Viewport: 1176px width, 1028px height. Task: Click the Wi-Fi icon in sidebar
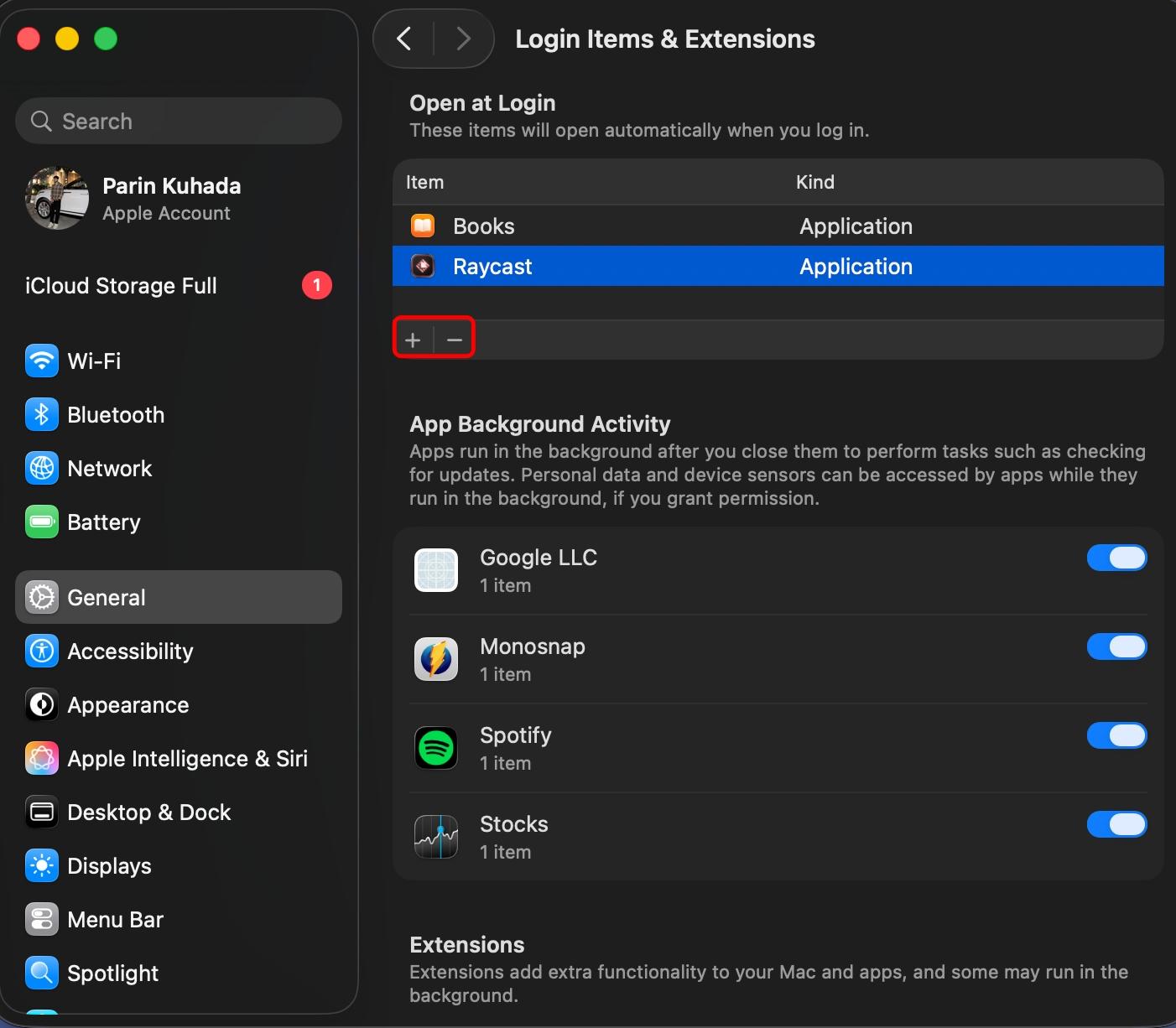coord(42,361)
